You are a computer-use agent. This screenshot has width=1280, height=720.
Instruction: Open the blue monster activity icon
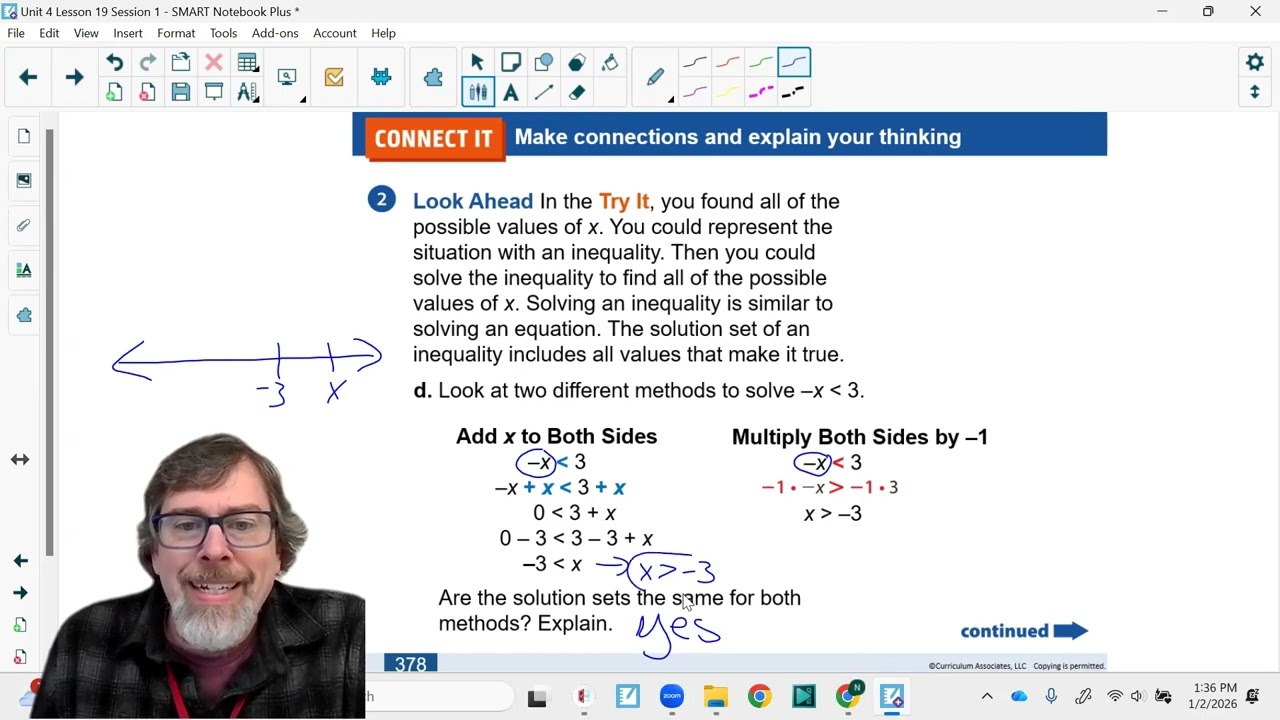(x=381, y=77)
